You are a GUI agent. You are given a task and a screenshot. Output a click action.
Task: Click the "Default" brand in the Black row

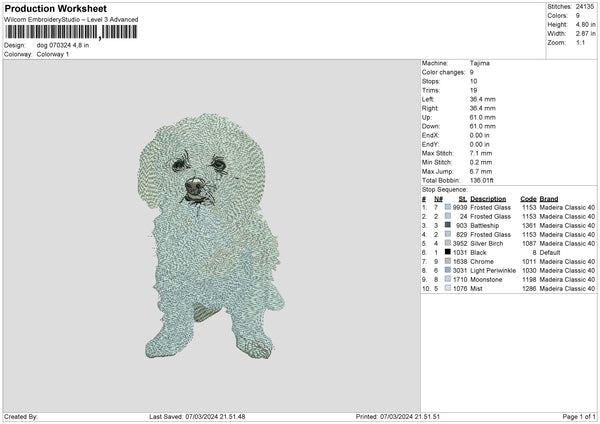[x=550, y=252]
